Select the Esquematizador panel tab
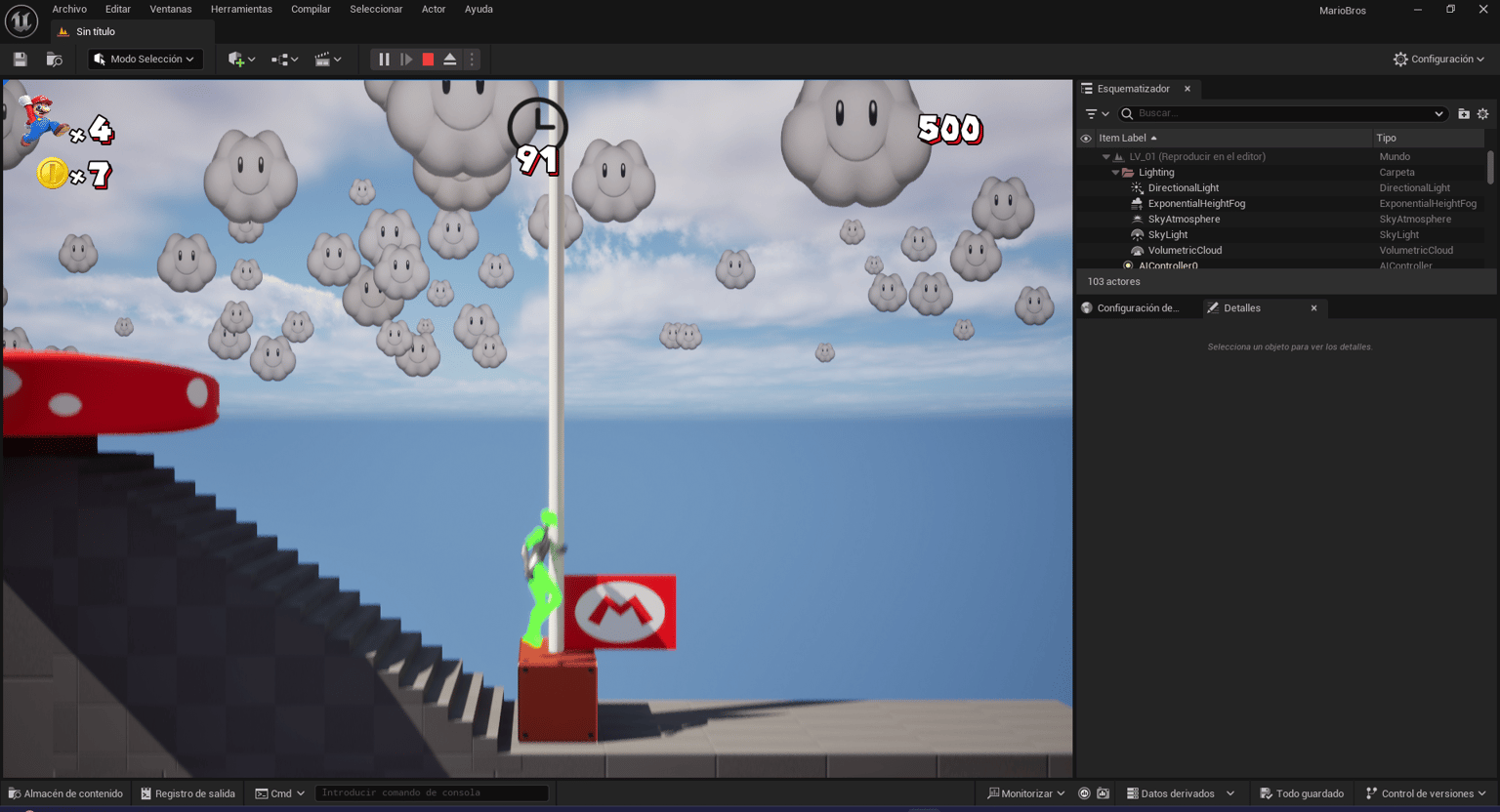 coord(1133,89)
